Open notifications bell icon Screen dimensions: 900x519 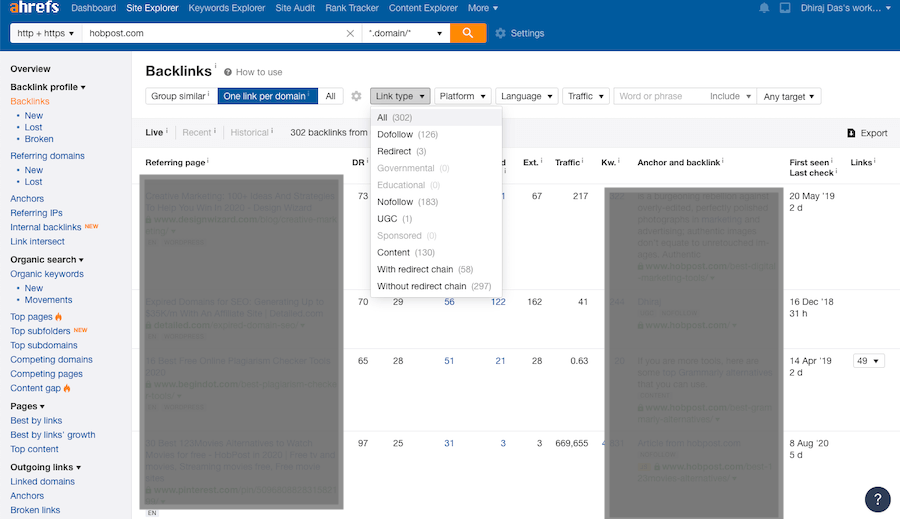pos(764,8)
